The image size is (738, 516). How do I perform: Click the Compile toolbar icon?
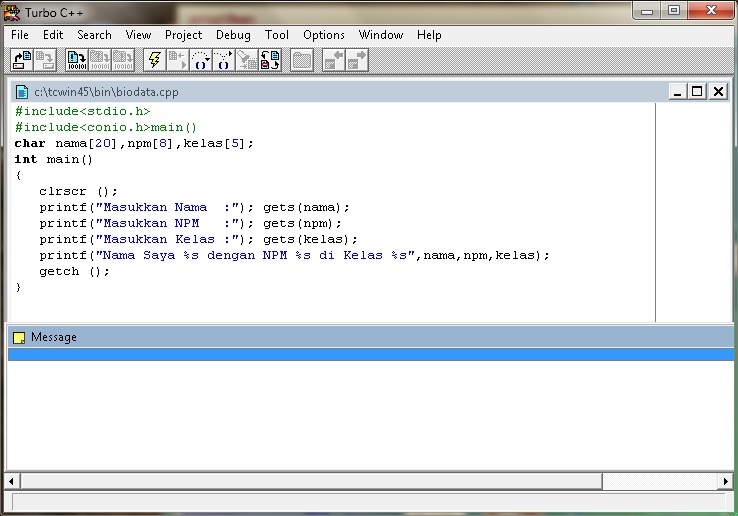coord(77,60)
